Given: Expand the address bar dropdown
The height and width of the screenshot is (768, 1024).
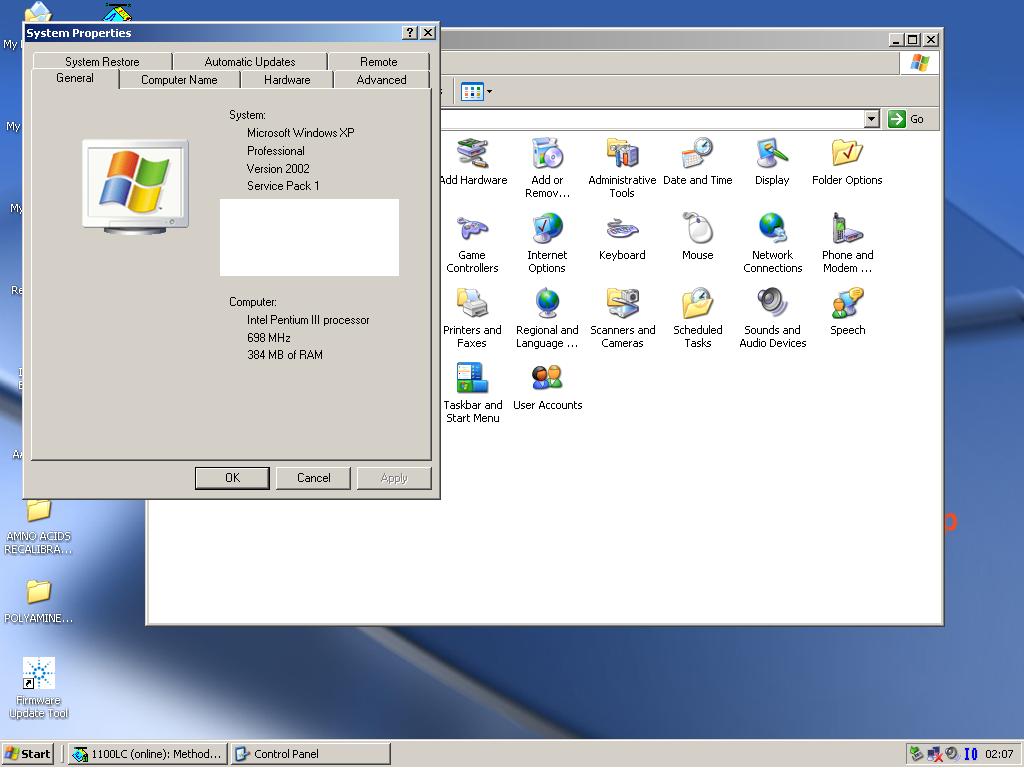Looking at the screenshot, I should 871,119.
